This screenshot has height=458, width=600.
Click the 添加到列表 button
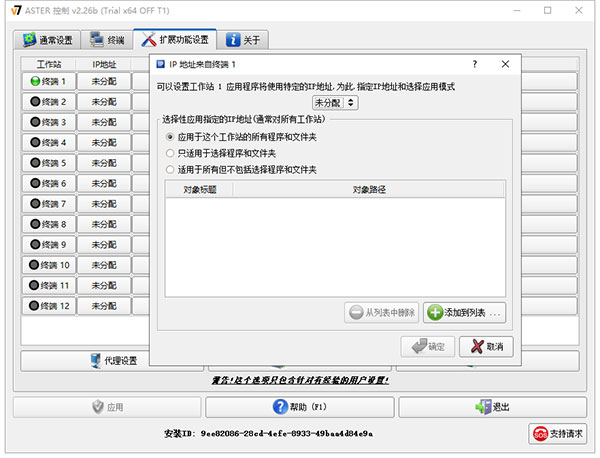[464, 313]
